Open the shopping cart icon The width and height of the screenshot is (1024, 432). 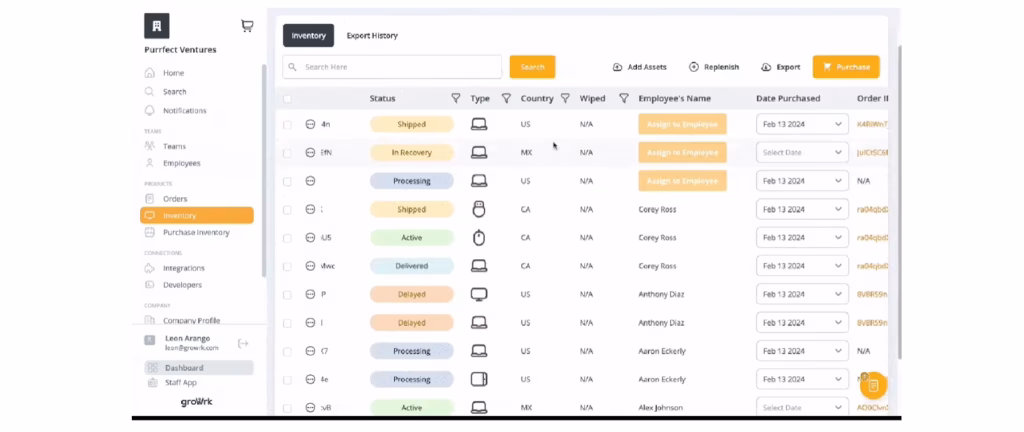pos(247,26)
